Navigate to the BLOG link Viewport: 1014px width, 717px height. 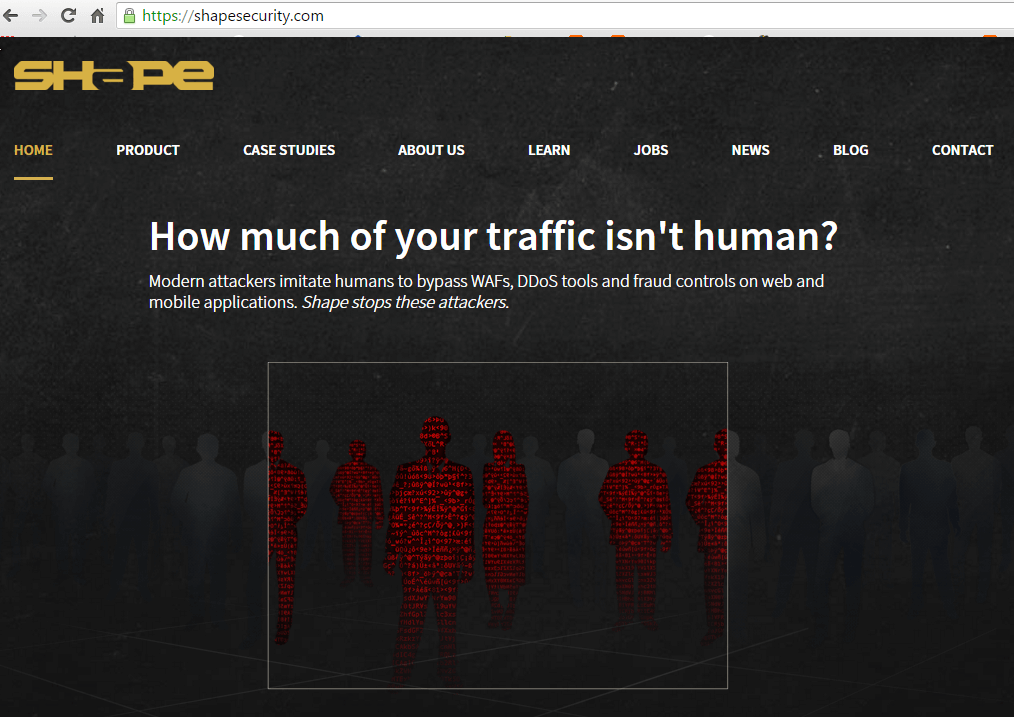851,150
